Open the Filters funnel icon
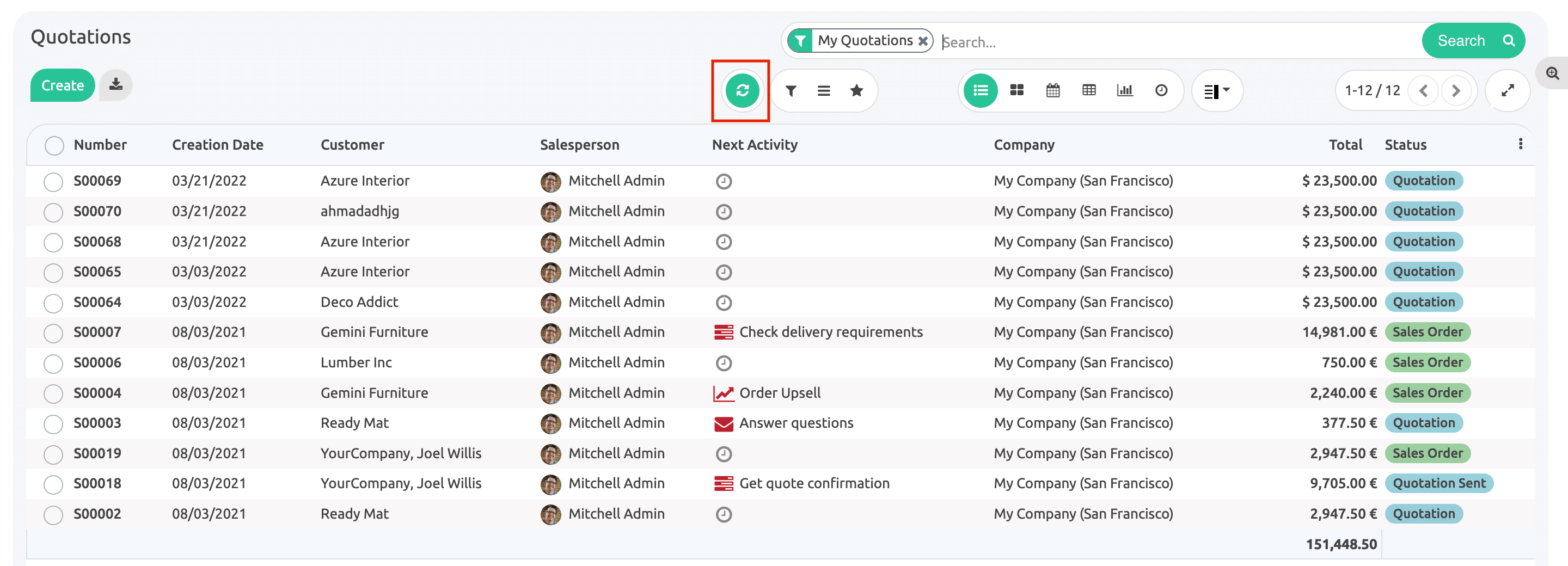 coord(790,91)
